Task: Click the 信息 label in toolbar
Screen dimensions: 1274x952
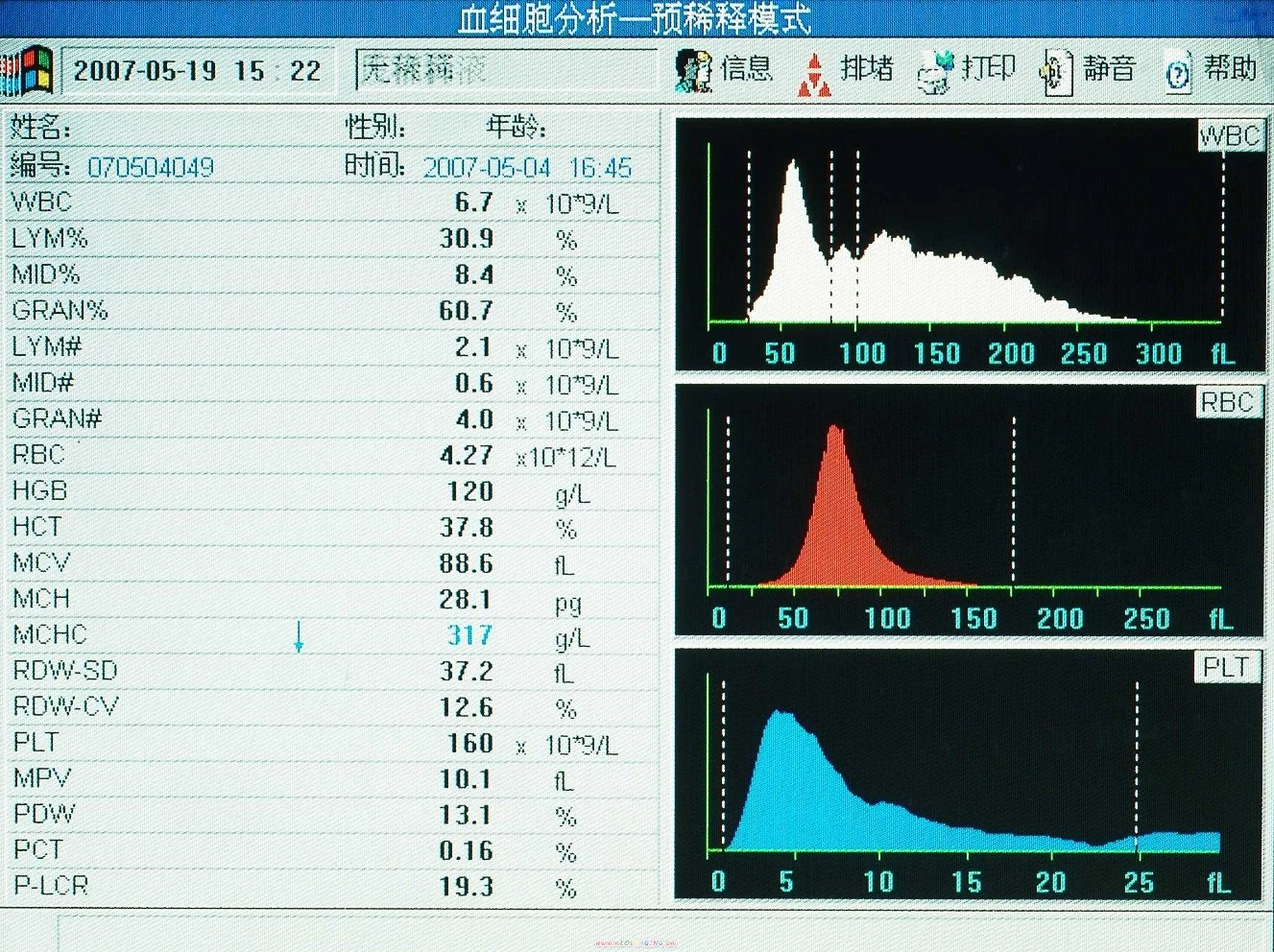Action: (x=747, y=68)
